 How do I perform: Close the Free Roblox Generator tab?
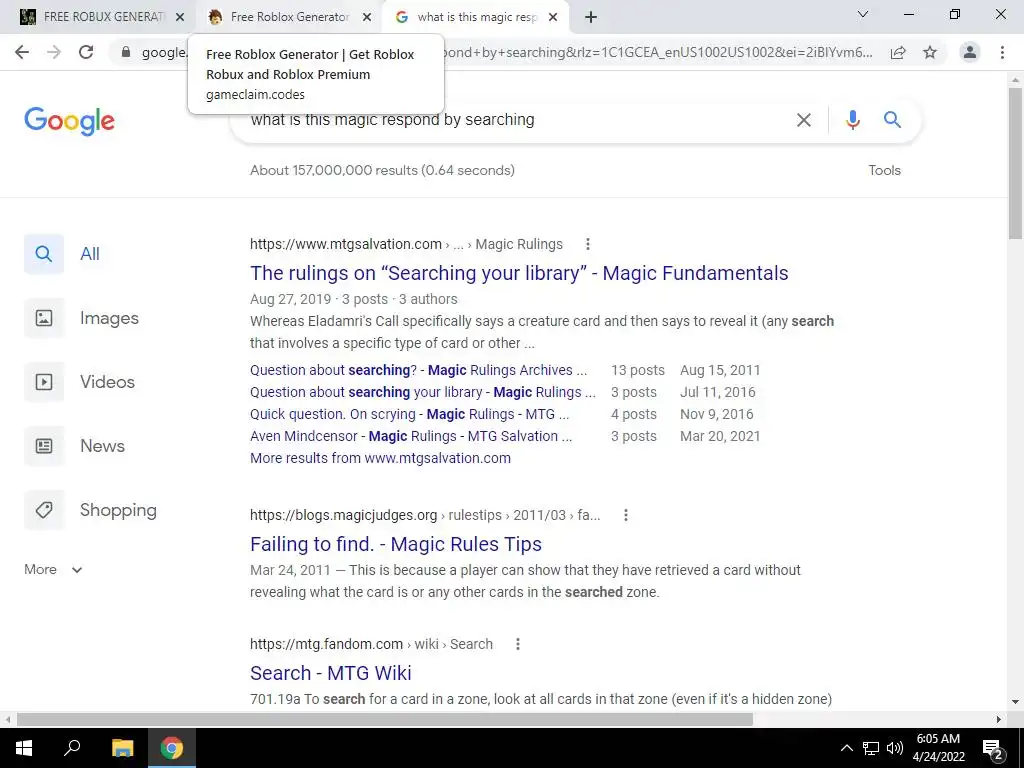pos(367,18)
